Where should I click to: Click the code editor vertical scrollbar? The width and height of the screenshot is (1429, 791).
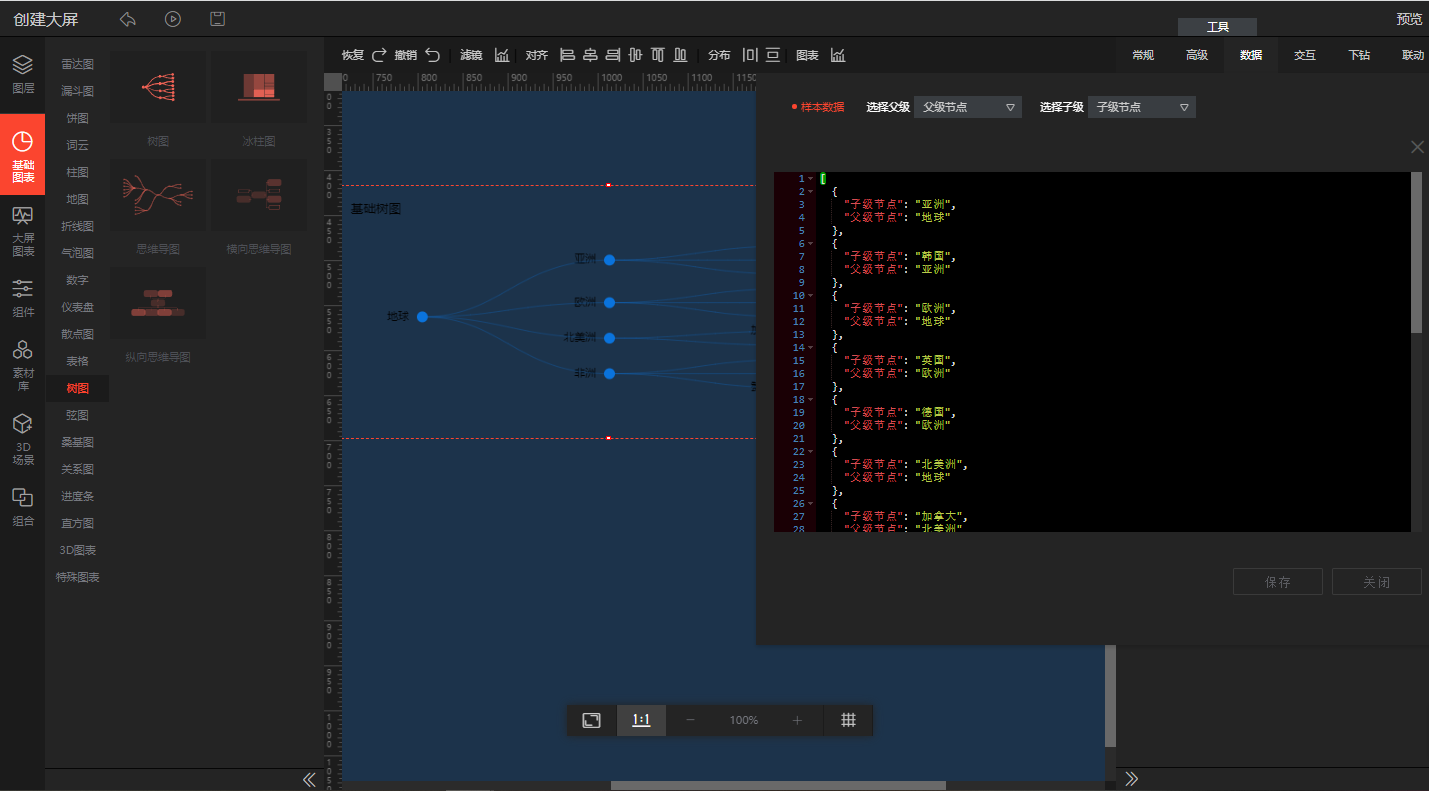coord(1416,252)
